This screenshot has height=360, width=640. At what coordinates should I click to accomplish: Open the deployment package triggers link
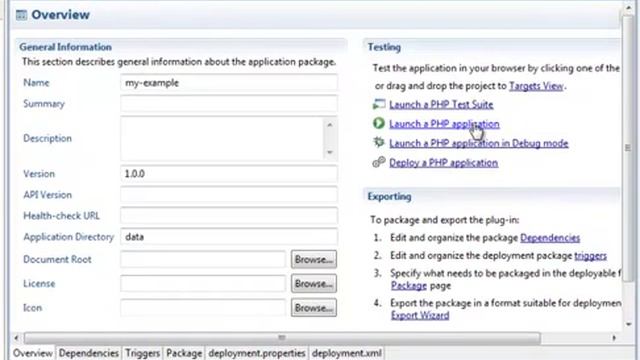pos(590,256)
